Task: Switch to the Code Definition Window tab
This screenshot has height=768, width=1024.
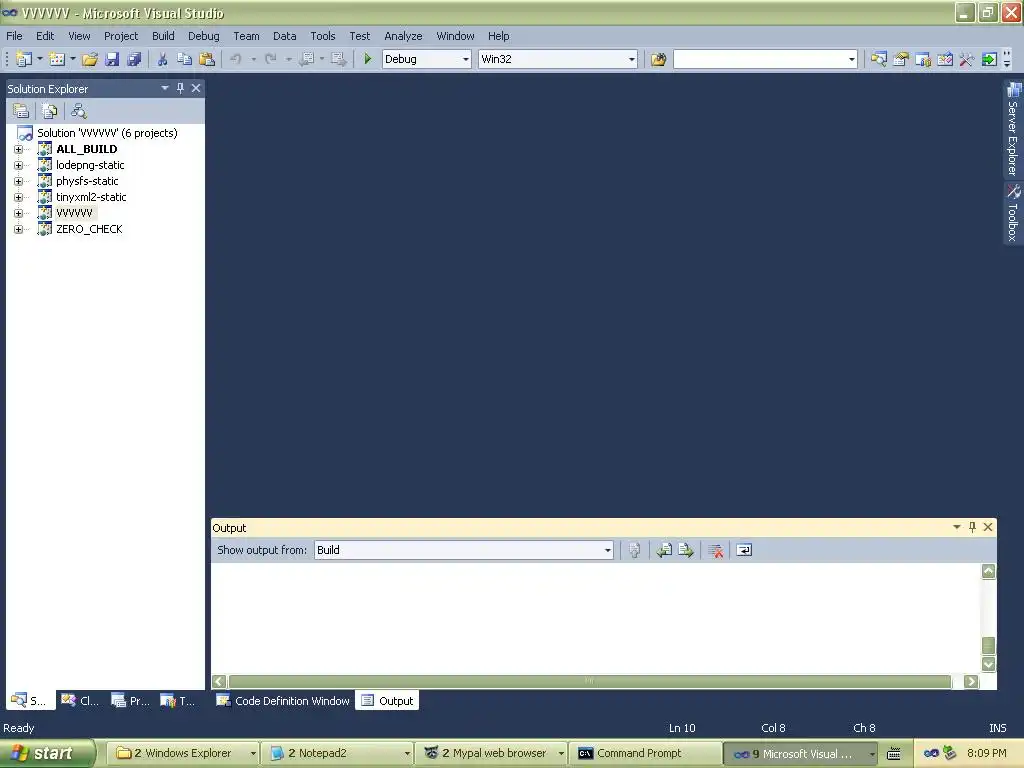Action: 283,701
